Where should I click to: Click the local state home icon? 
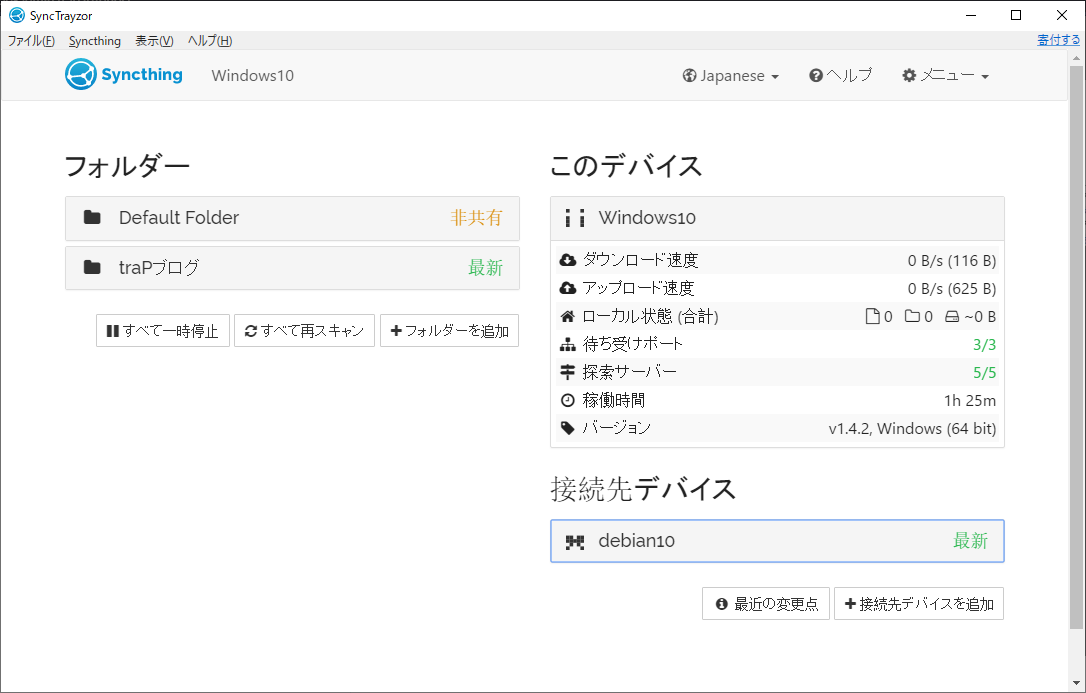[567, 316]
